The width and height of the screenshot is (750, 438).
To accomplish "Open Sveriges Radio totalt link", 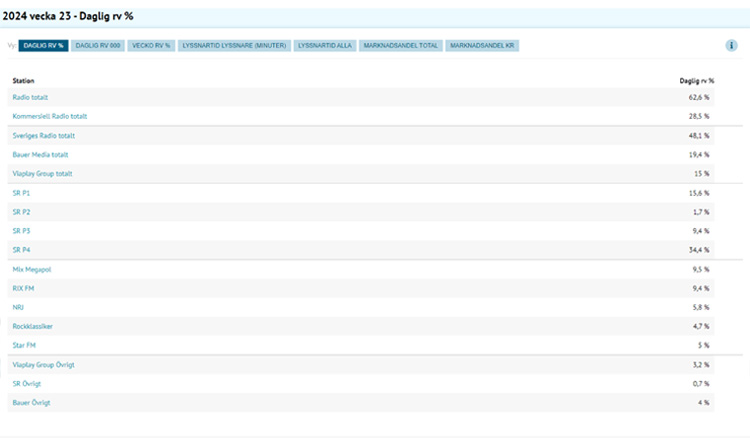I will click(44, 135).
